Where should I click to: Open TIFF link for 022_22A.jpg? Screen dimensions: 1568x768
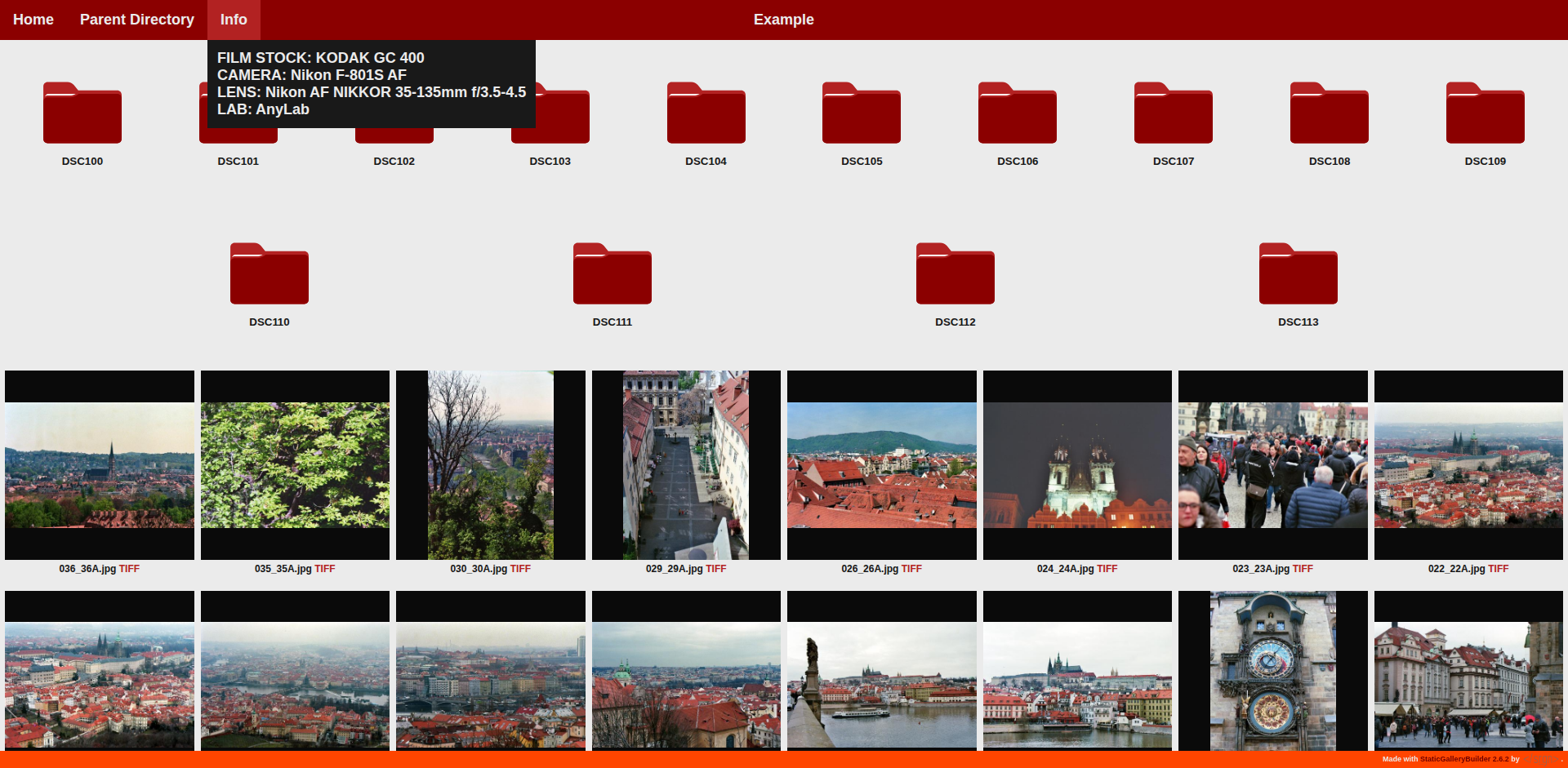click(1498, 569)
